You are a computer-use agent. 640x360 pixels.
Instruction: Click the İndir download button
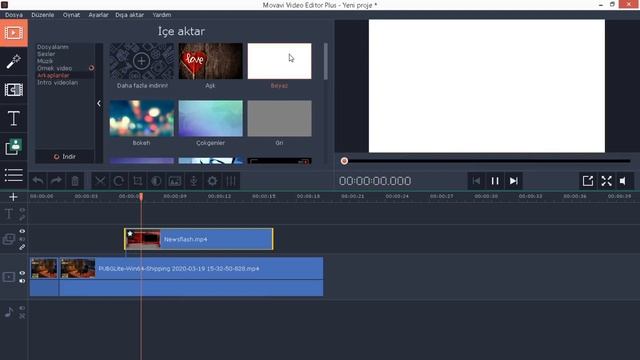click(65, 157)
